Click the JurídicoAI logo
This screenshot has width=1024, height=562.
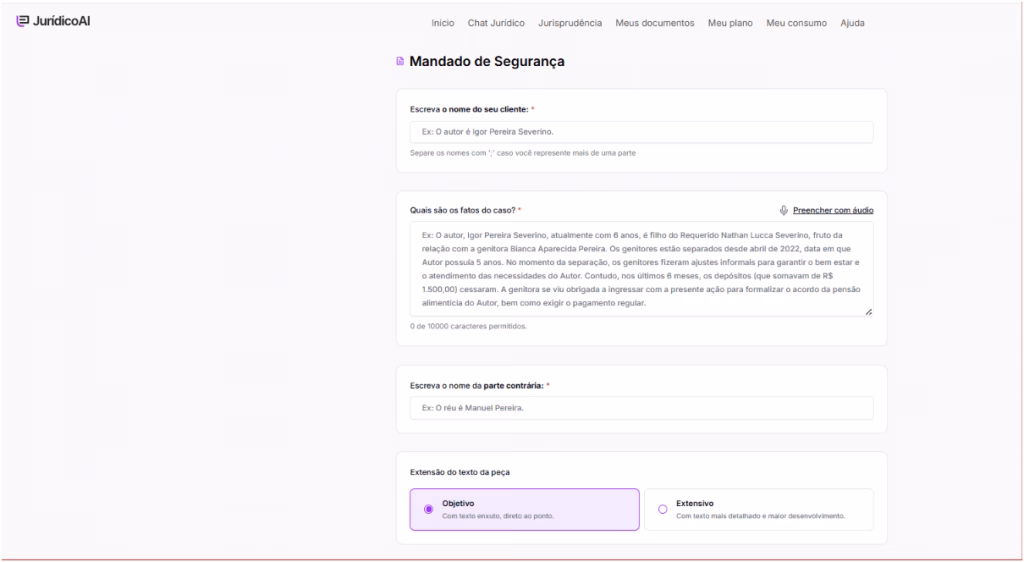(54, 21)
